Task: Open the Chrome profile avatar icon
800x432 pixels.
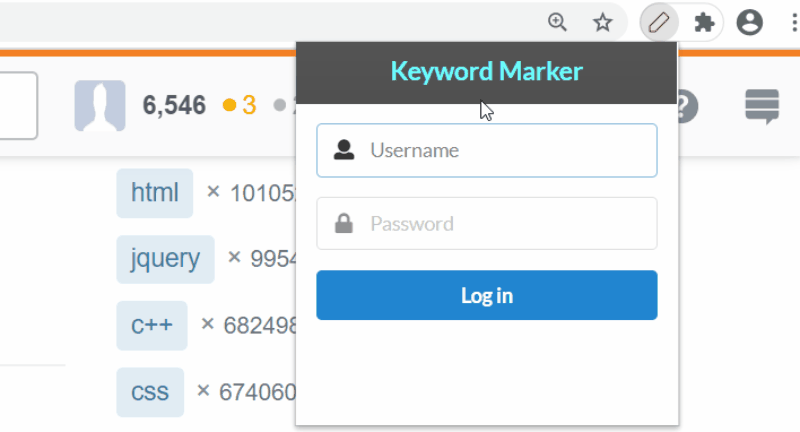Action: [x=749, y=22]
